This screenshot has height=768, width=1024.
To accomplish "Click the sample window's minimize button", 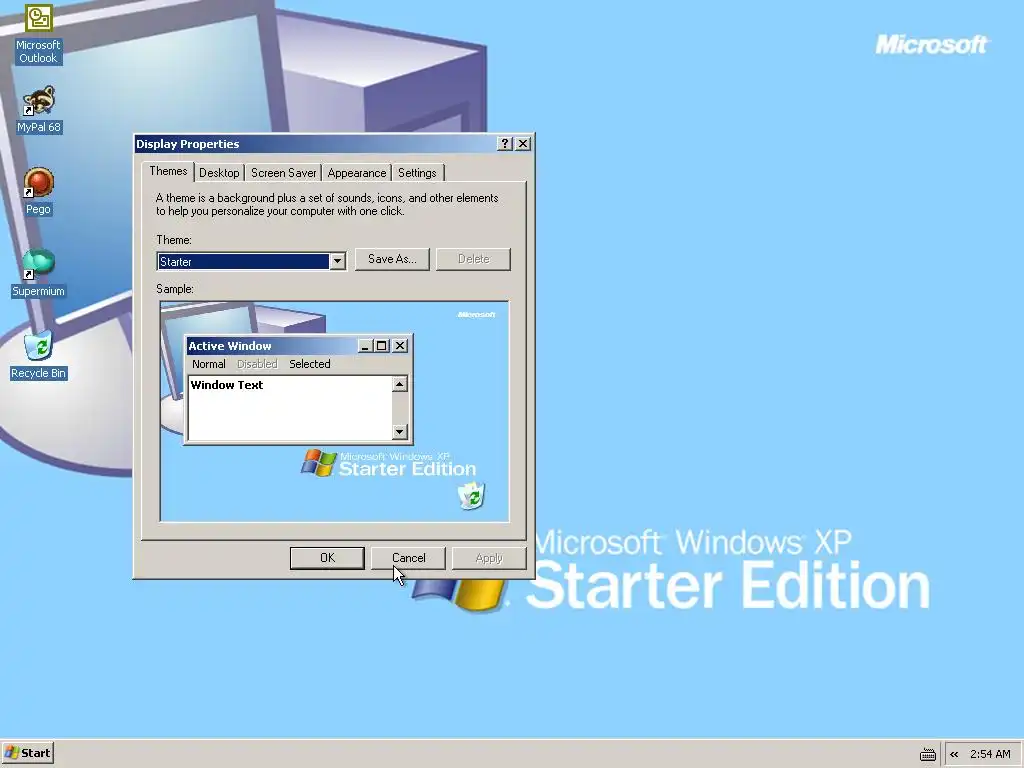I will [x=365, y=346].
